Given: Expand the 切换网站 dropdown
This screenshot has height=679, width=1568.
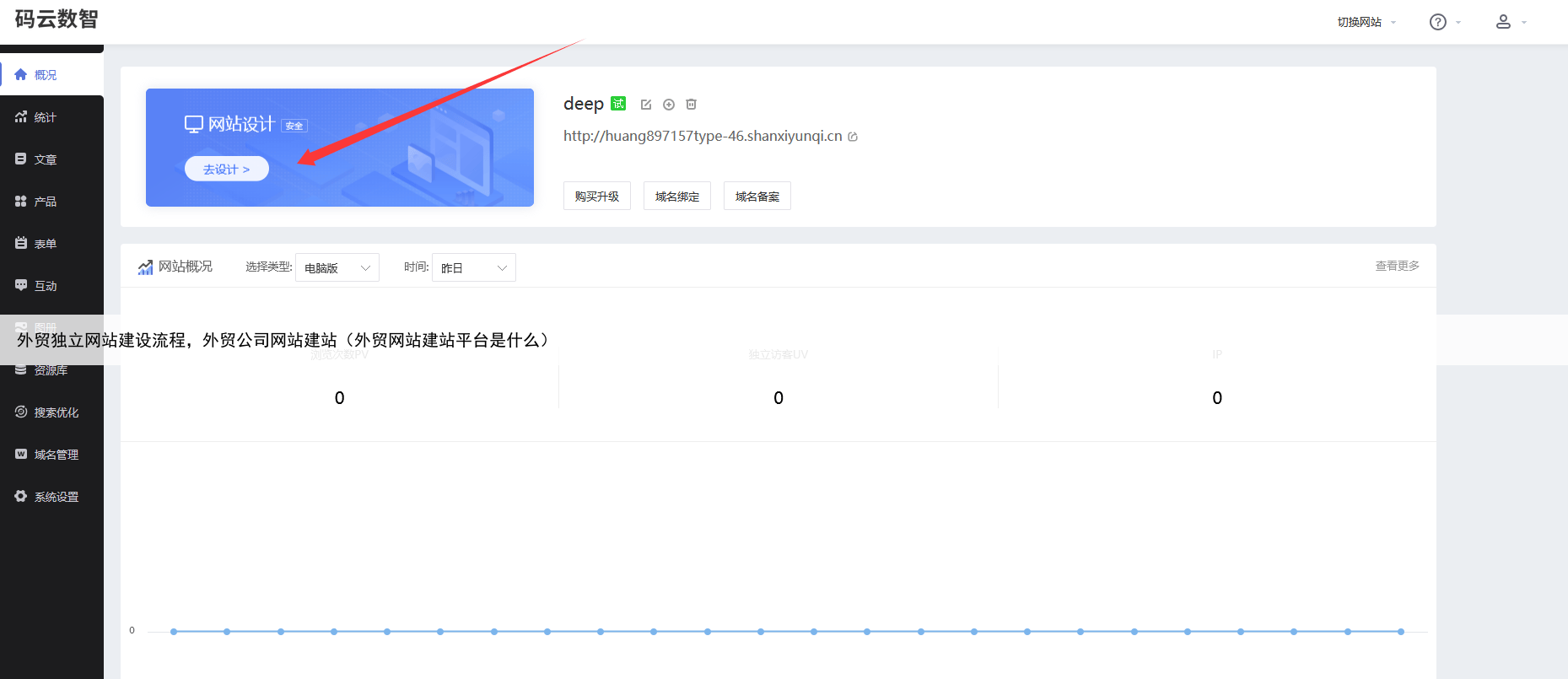Looking at the screenshot, I should (x=1366, y=22).
